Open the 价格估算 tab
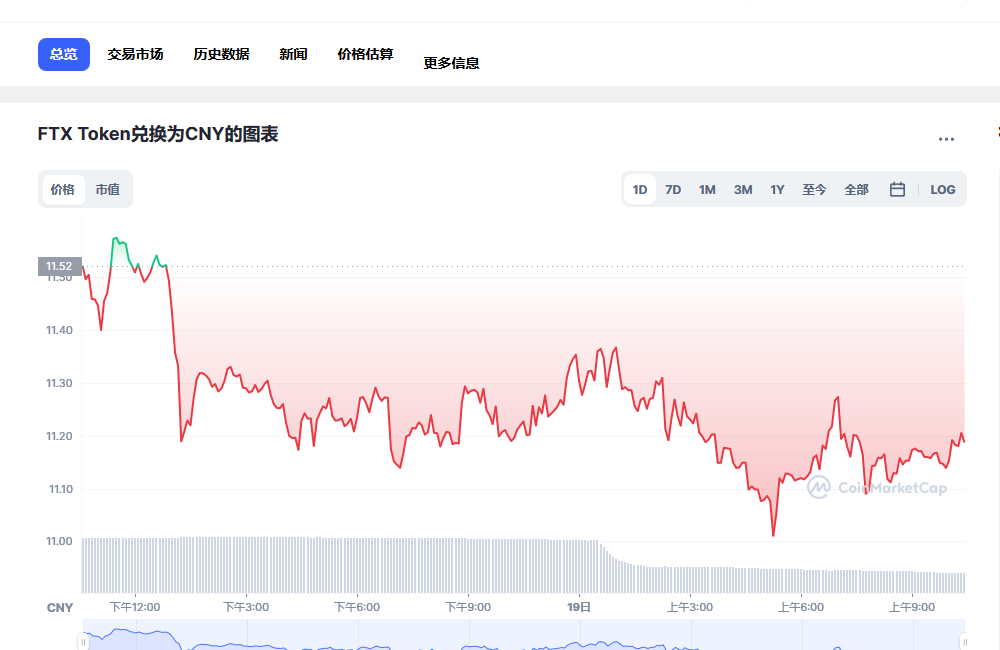Viewport: 1000px width, 650px height. coord(365,54)
